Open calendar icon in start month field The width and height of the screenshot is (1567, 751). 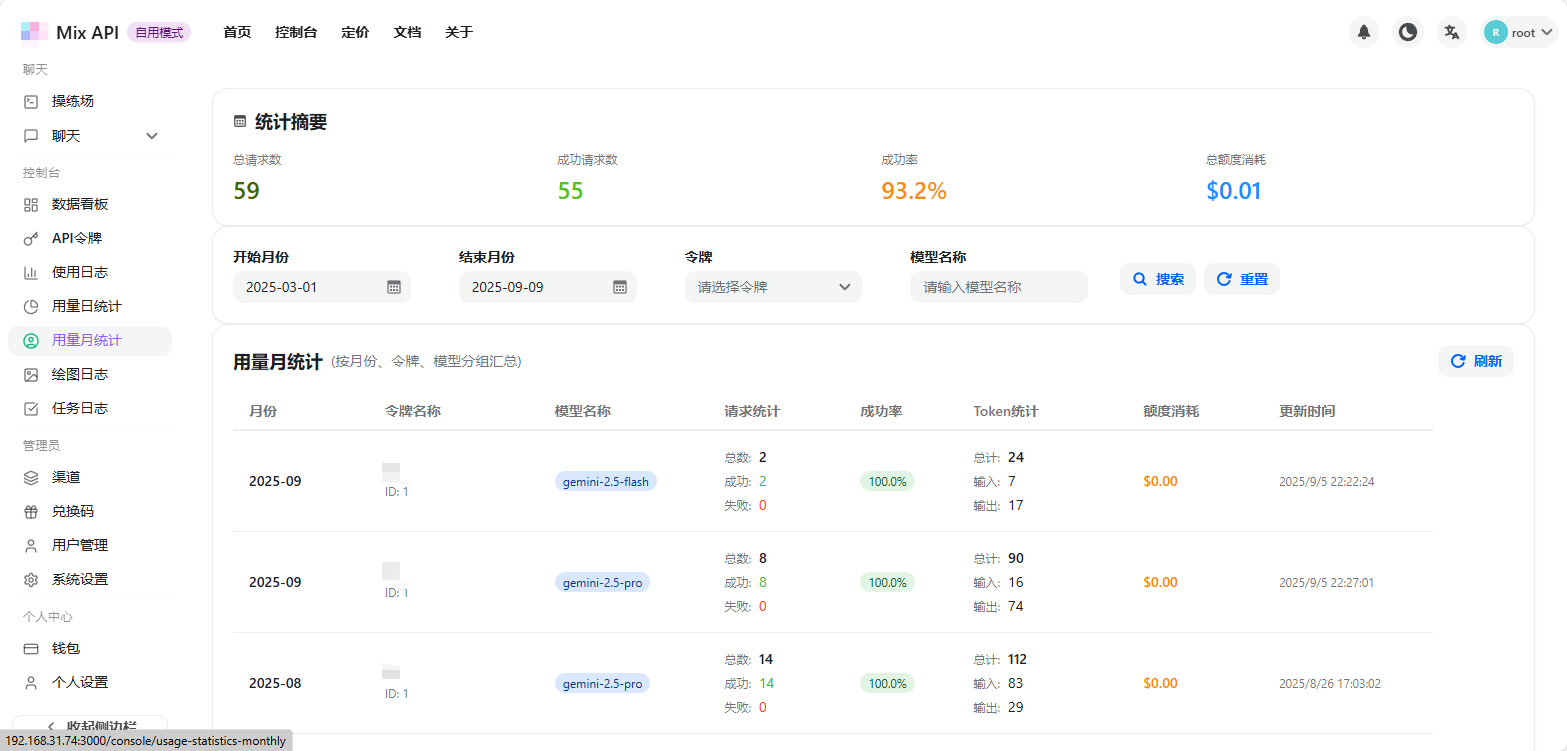pyautogui.click(x=394, y=287)
